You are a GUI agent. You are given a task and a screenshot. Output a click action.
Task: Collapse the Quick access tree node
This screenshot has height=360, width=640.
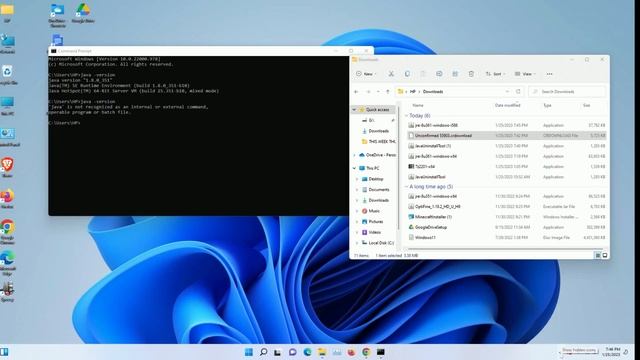click(x=354, y=110)
